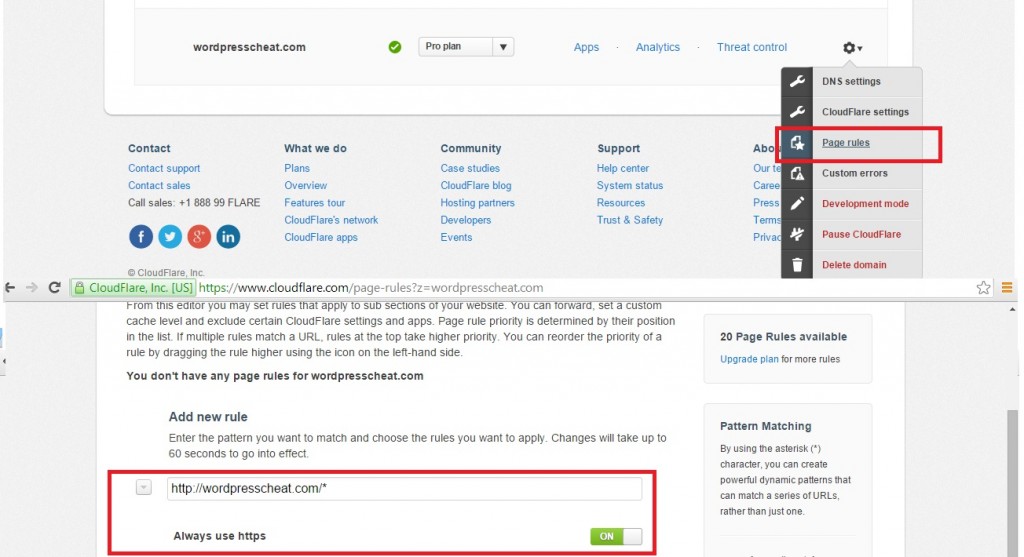Open the Events link
Screen dimensions: 1024x557
point(456,238)
